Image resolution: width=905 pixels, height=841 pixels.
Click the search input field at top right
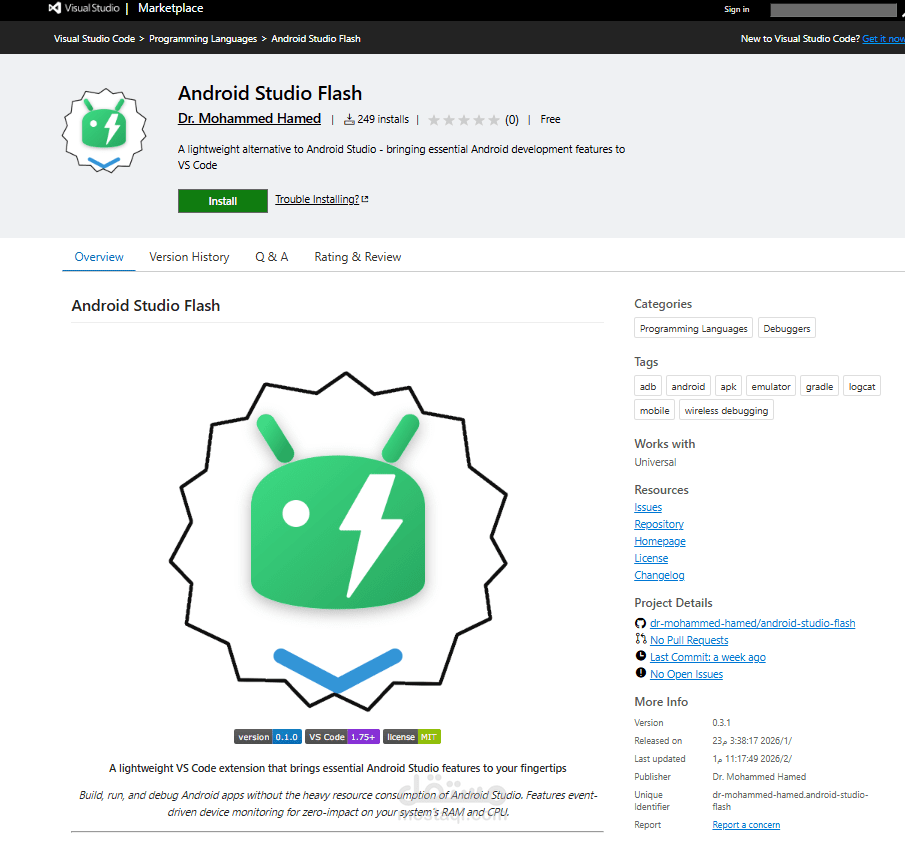coord(833,9)
